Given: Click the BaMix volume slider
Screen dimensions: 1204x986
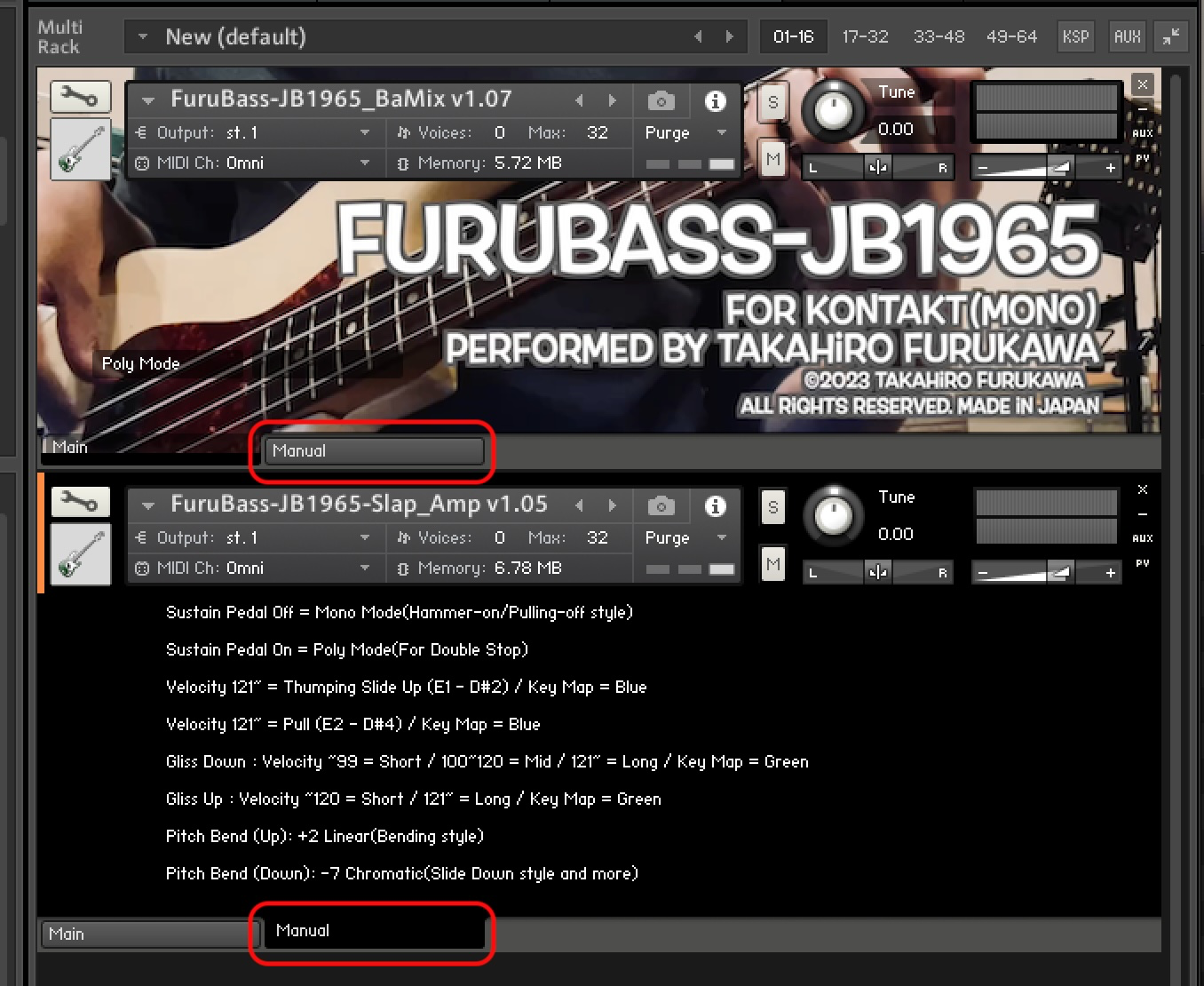Looking at the screenshot, I should 1046,167.
